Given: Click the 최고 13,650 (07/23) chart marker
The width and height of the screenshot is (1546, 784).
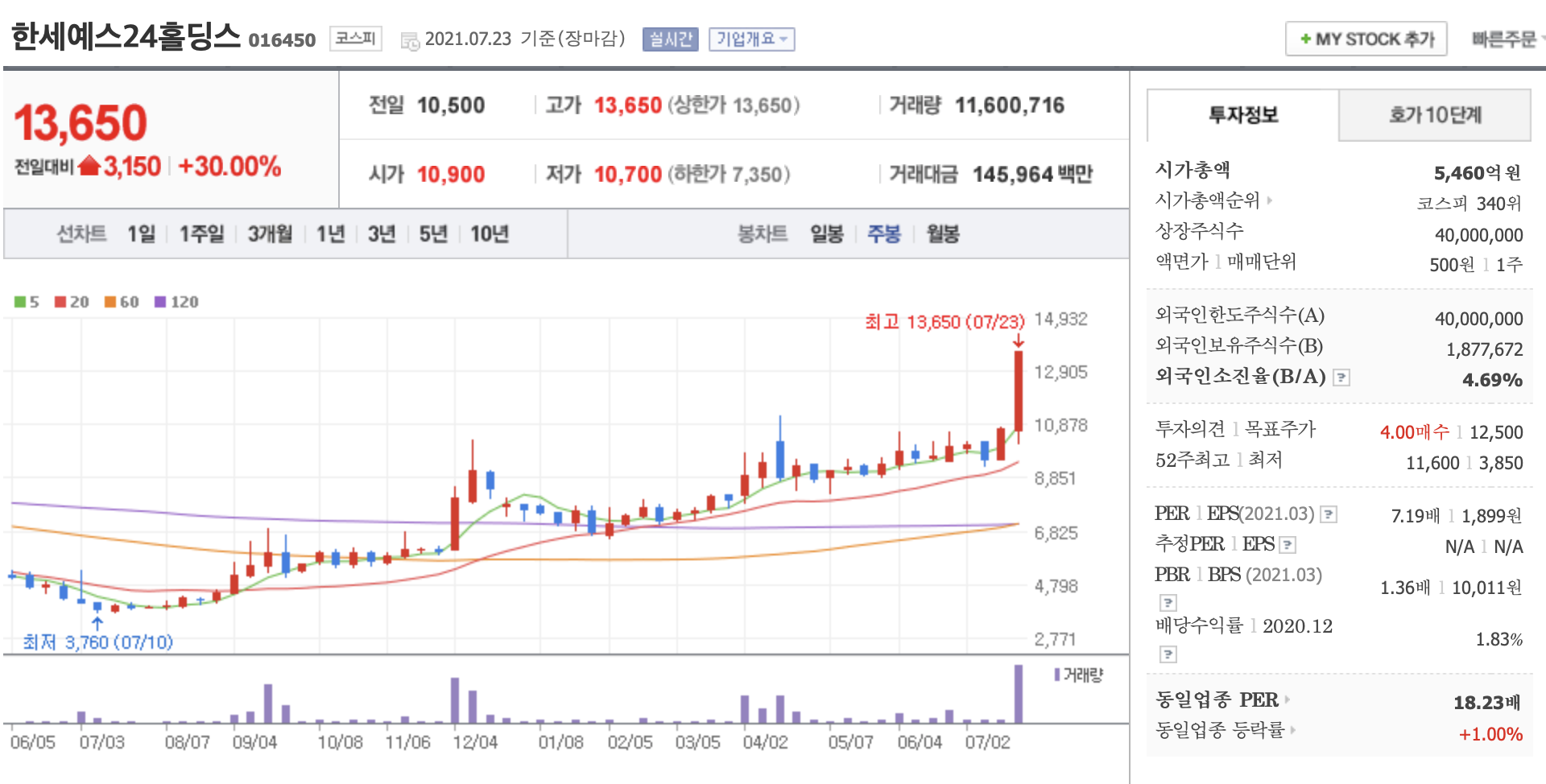Looking at the screenshot, I should tap(945, 323).
